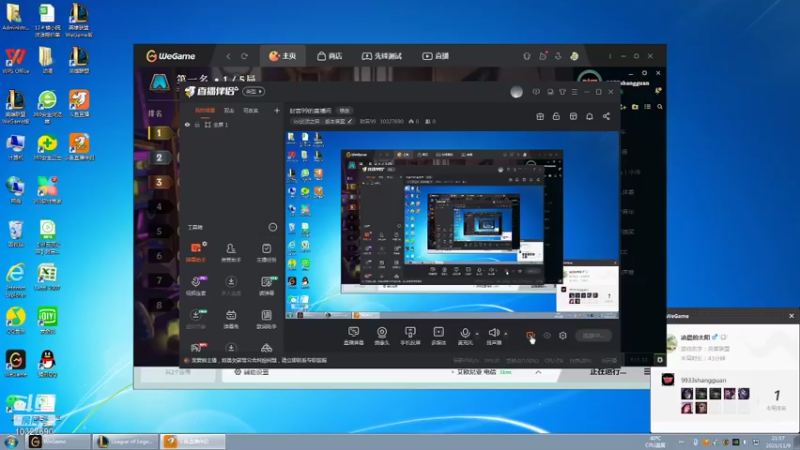Open the user avatar in 直播伴侣 title bar
Viewport: 800px width, 450px height.
(516, 92)
